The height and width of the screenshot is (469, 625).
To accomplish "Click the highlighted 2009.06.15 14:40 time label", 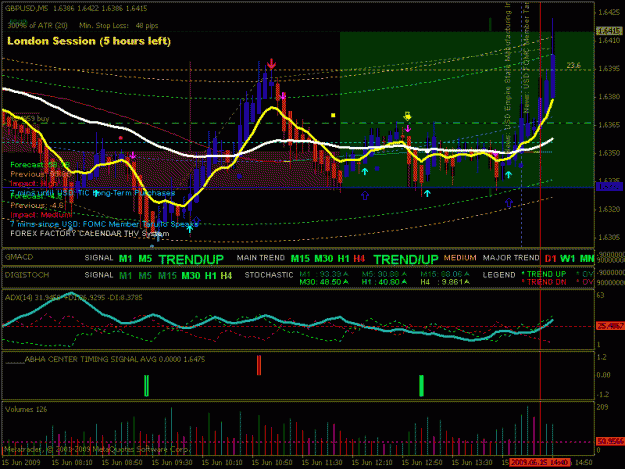I will 539,463.
